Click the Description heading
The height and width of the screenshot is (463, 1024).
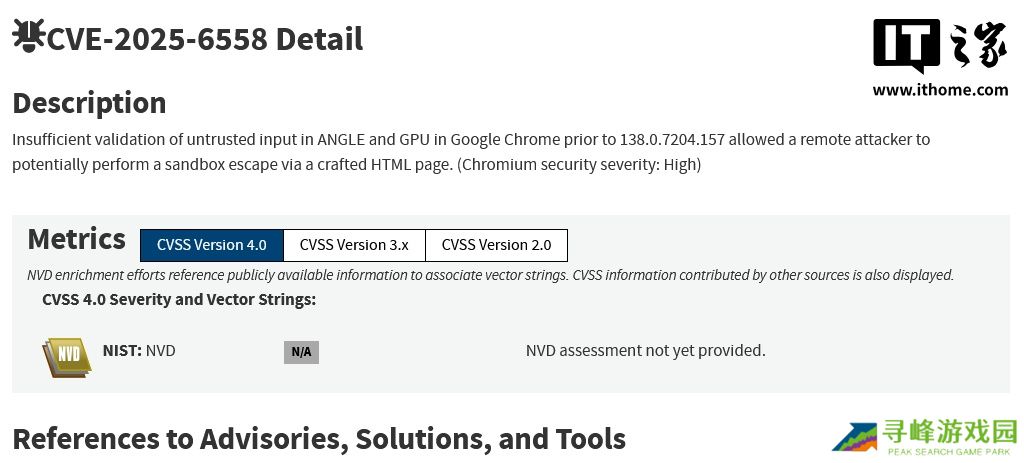coord(89,103)
